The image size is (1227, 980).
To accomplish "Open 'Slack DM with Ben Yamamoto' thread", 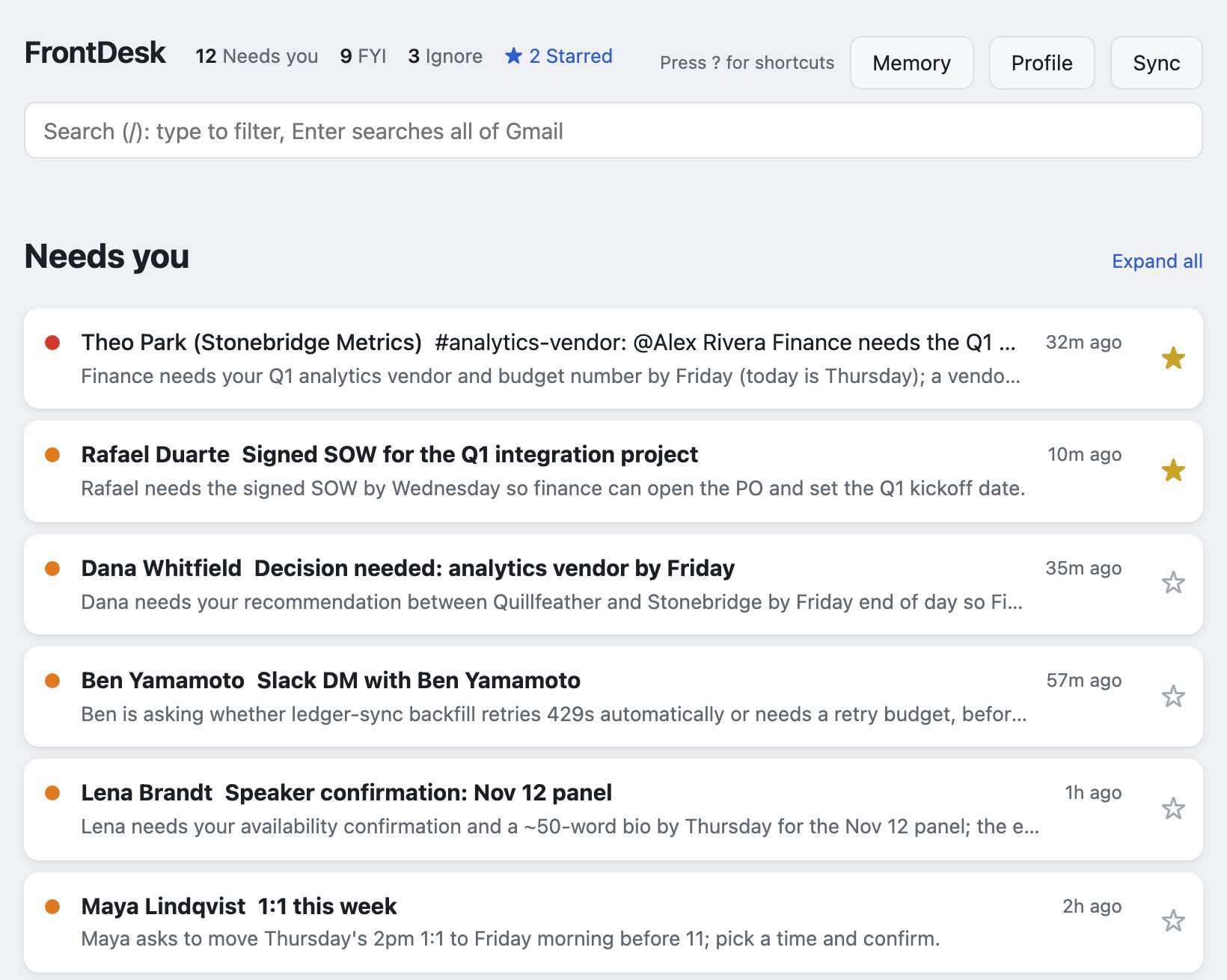I will [x=613, y=696].
